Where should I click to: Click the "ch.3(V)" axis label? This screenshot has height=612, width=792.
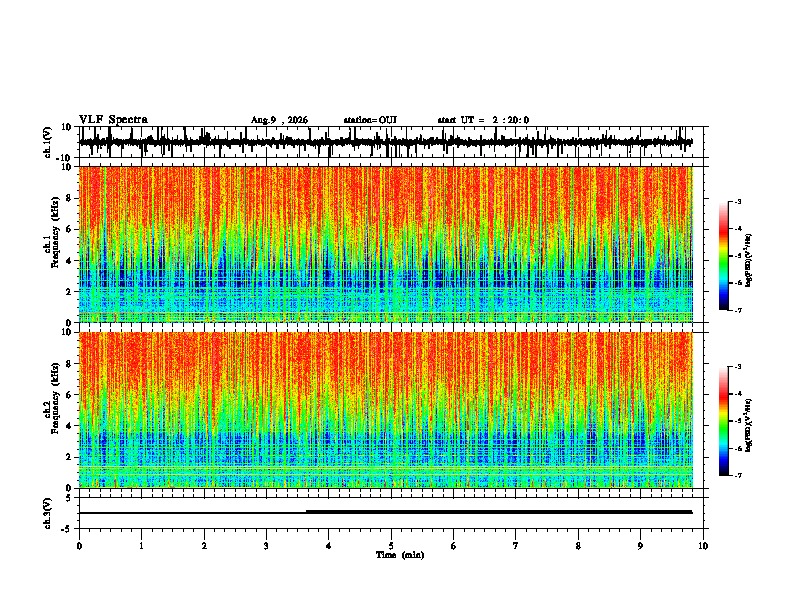tap(48, 513)
